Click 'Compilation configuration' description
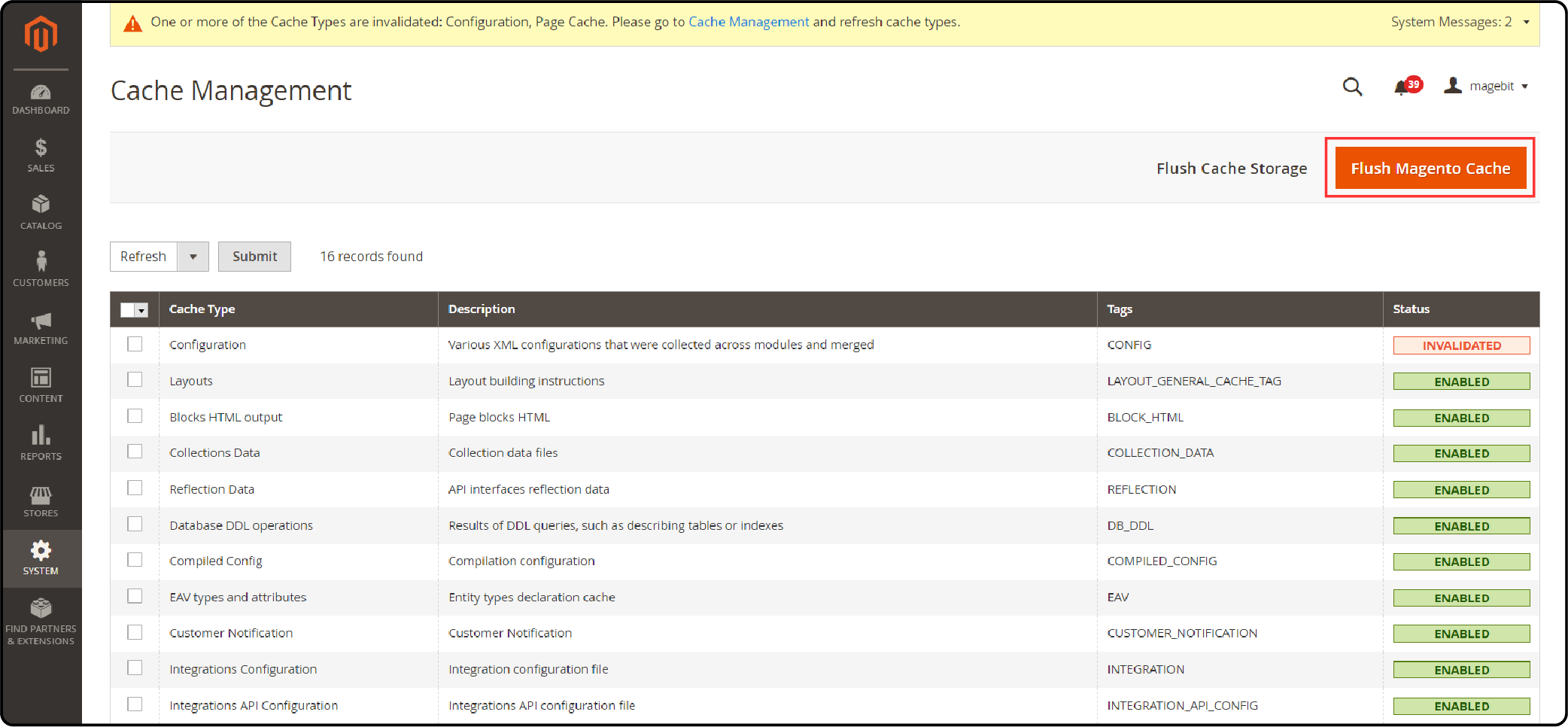The height and width of the screenshot is (727, 1568). [x=521, y=561]
